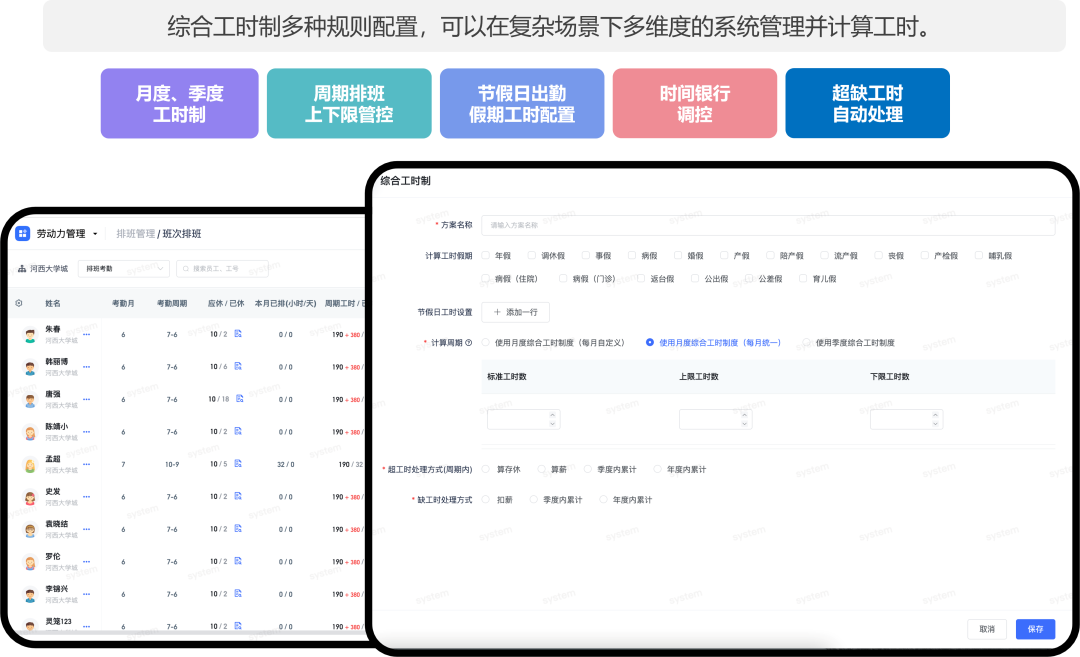The width and height of the screenshot is (1080, 657).
Task: Click the settings gear in table header
Action: 19,303
